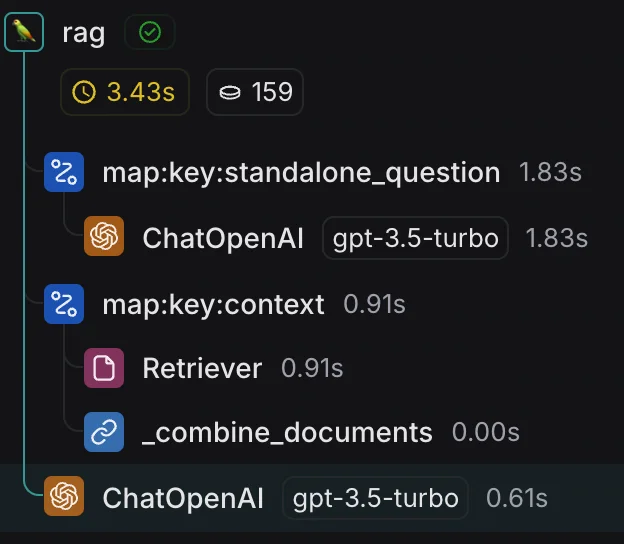Click the 3.43s latency badge

click(125, 93)
